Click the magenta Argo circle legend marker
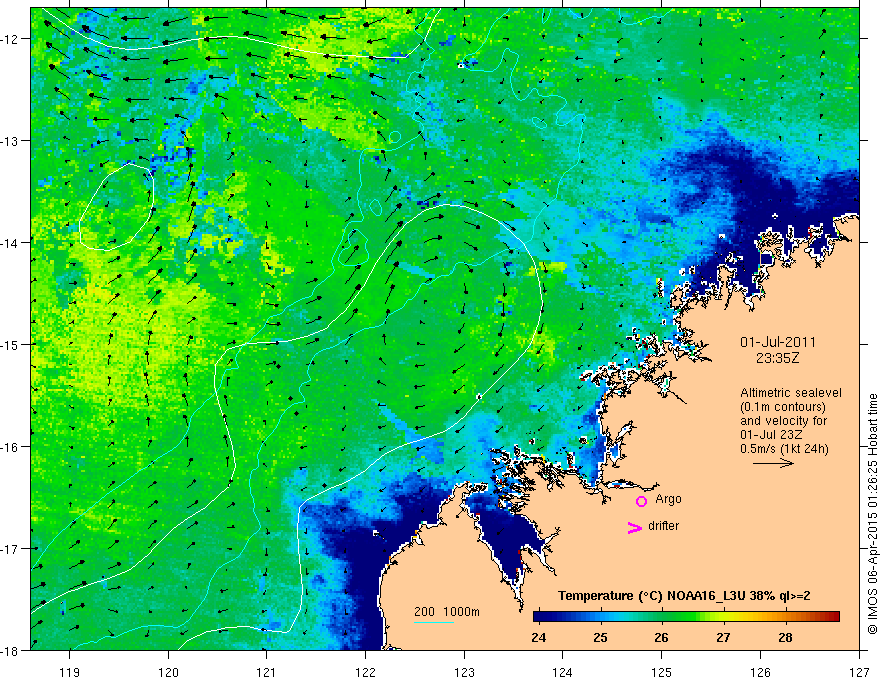 (641, 501)
